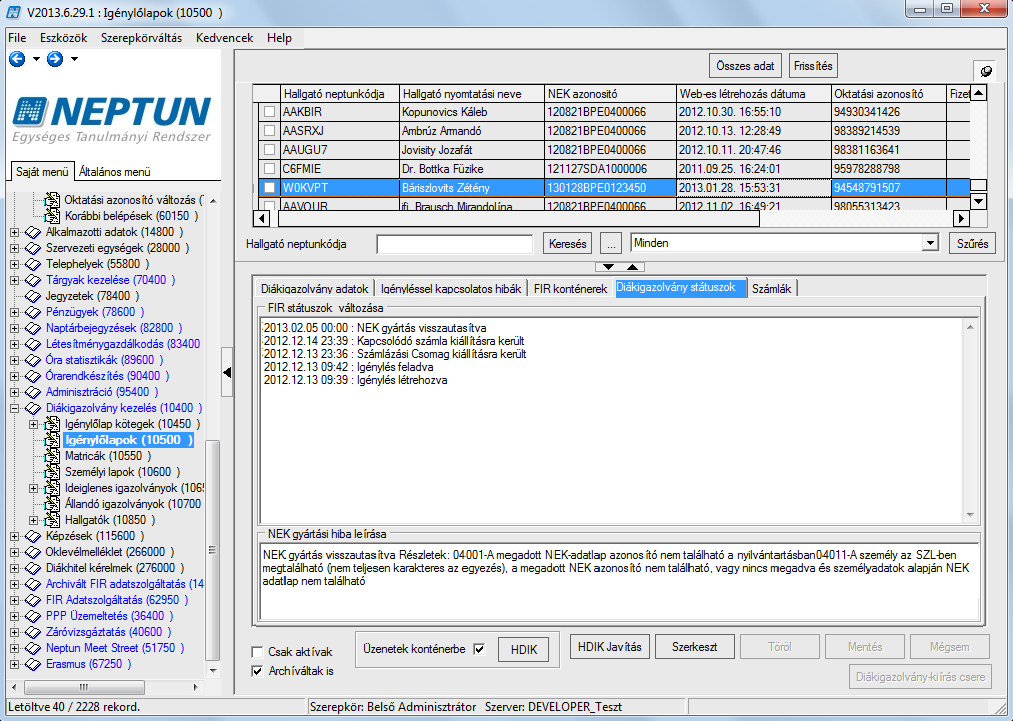Switch to the Diákigazolvány adatok tab
The height and width of the screenshot is (721, 1013).
[x=315, y=289]
